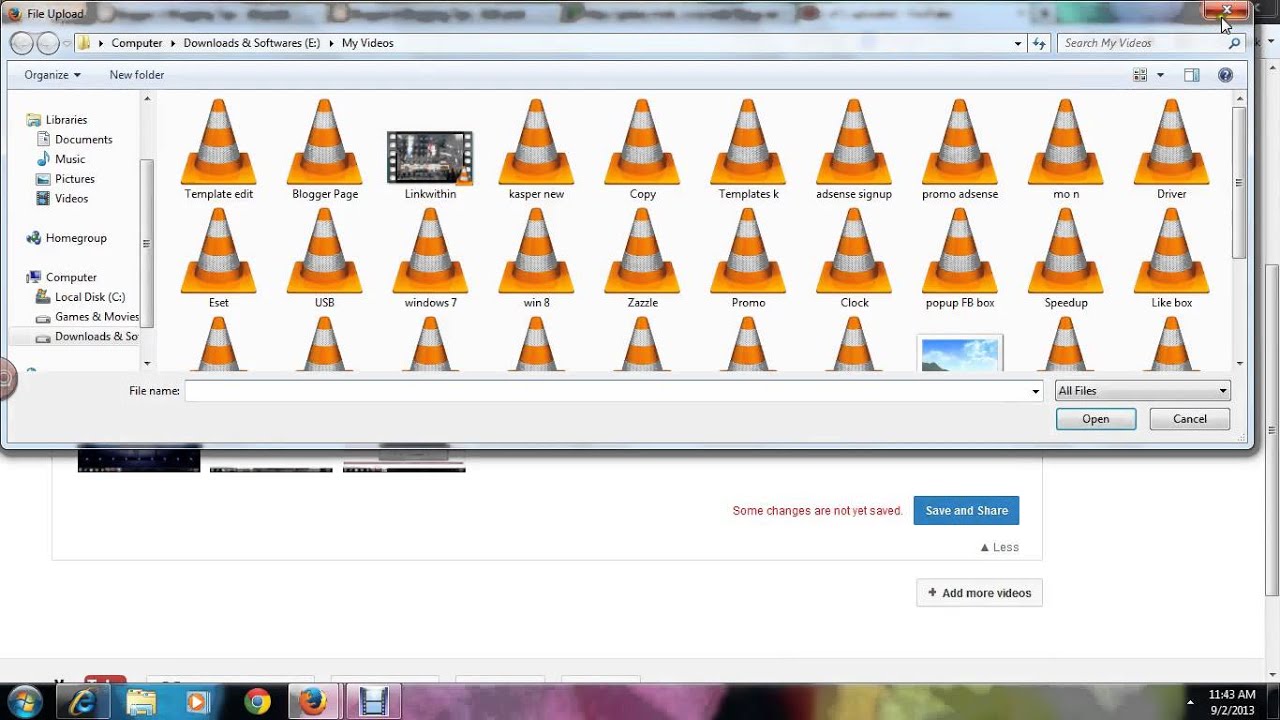Select the mo n video file

pyautogui.click(x=1066, y=150)
